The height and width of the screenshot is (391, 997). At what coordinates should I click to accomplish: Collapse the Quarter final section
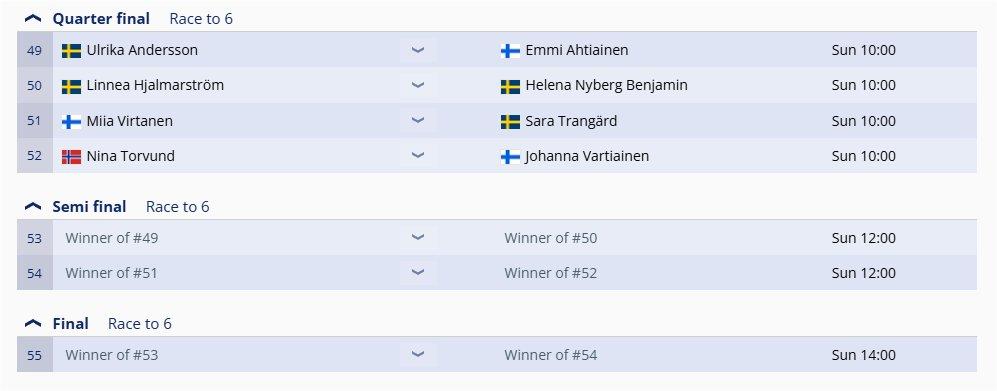click(x=33, y=19)
